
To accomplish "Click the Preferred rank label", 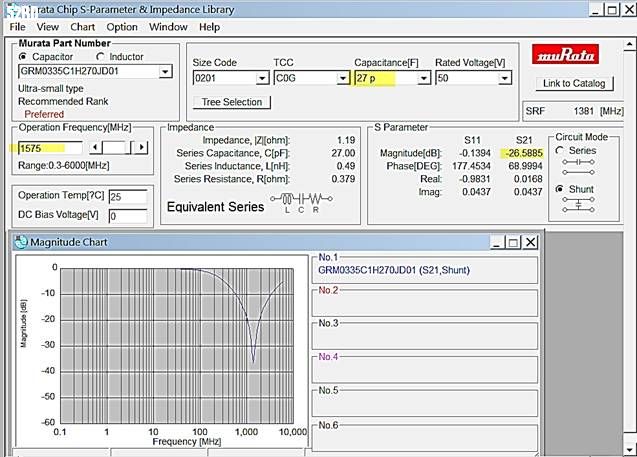I will point(44,114).
